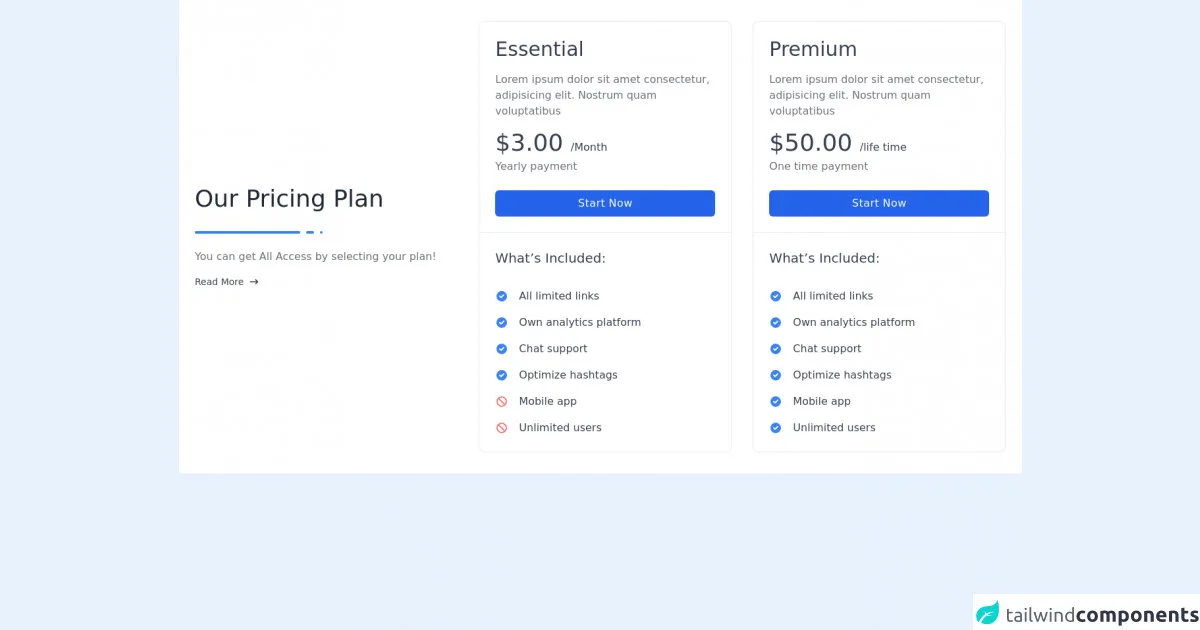Click the tailwindcomponents leaf logo icon

coord(988,613)
